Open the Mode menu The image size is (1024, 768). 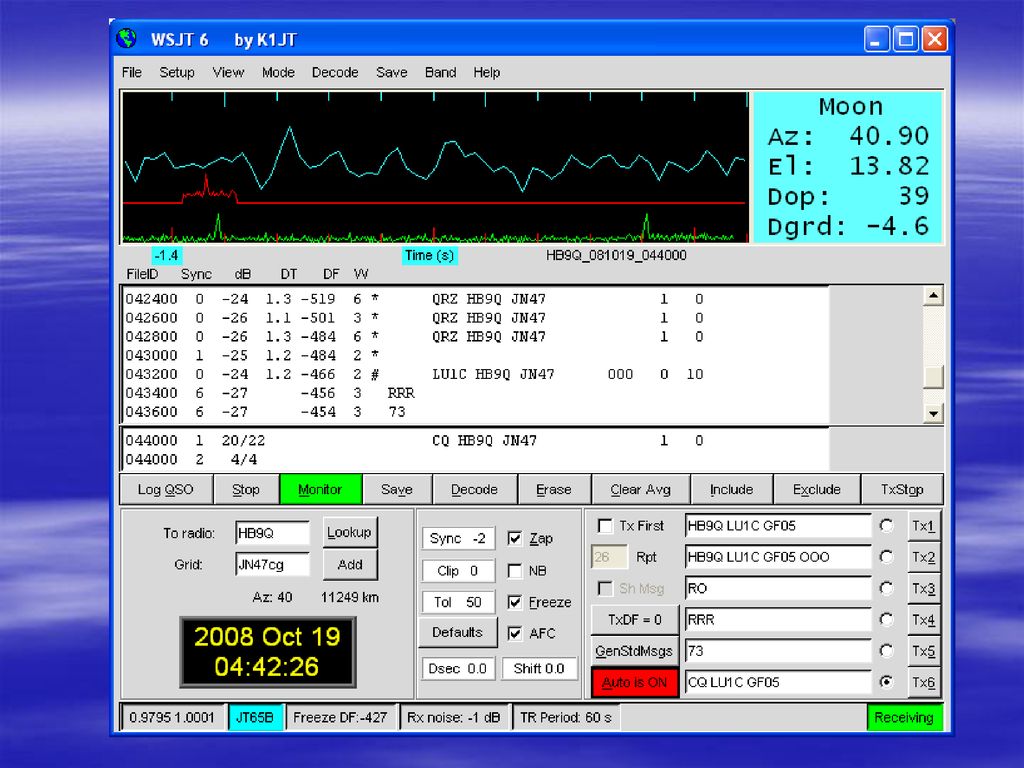click(x=278, y=72)
